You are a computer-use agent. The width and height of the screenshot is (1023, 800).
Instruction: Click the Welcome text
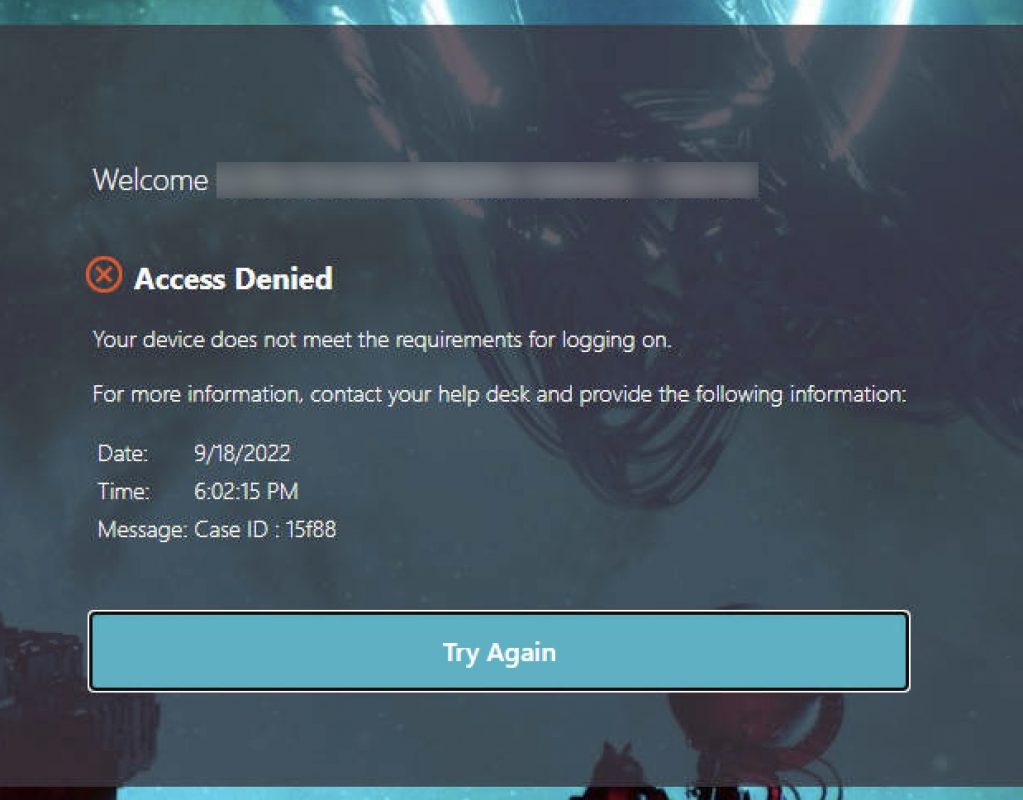pyautogui.click(x=150, y=181)
